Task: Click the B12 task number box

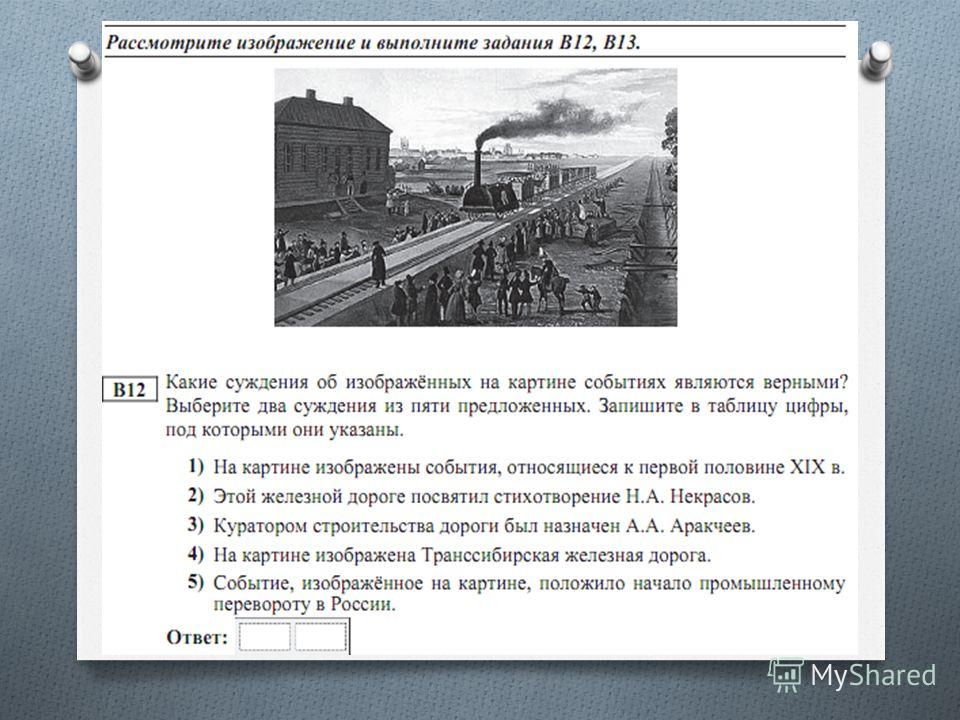Action: [129, 390]
